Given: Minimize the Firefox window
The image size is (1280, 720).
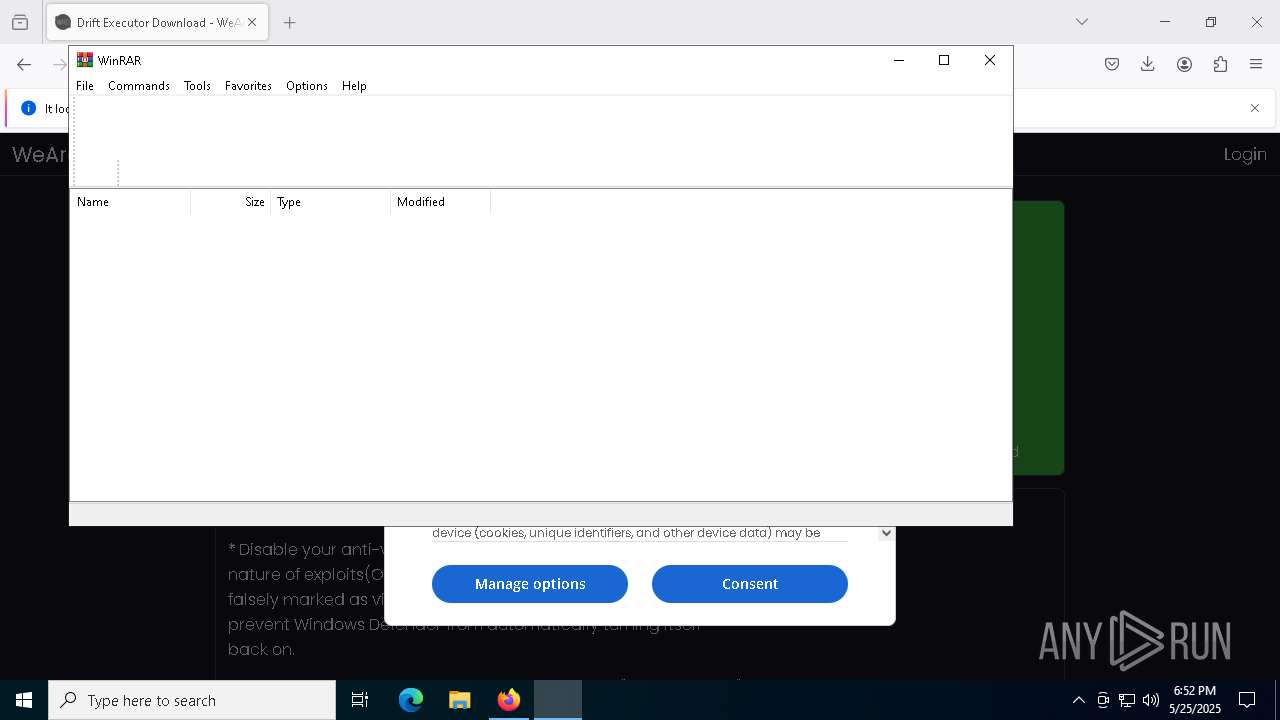Looking at the screenshot, I should click(x=1164, y=22).
